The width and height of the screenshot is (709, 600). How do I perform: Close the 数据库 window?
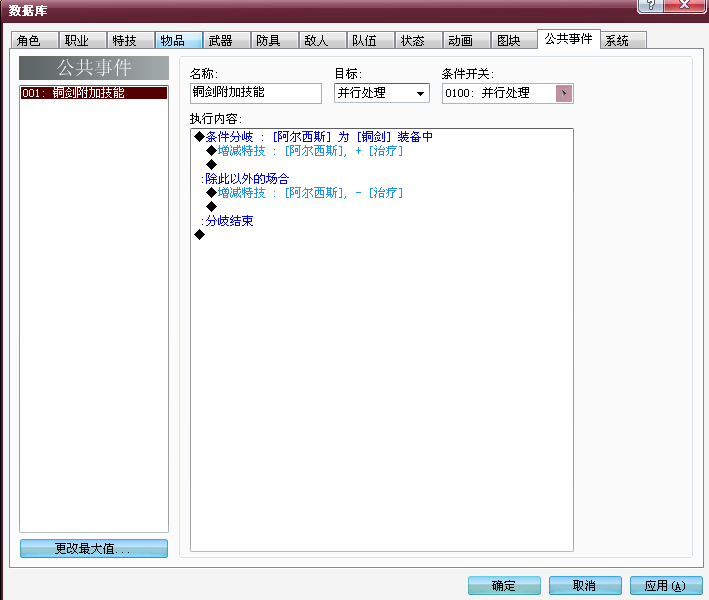[685, 5]
